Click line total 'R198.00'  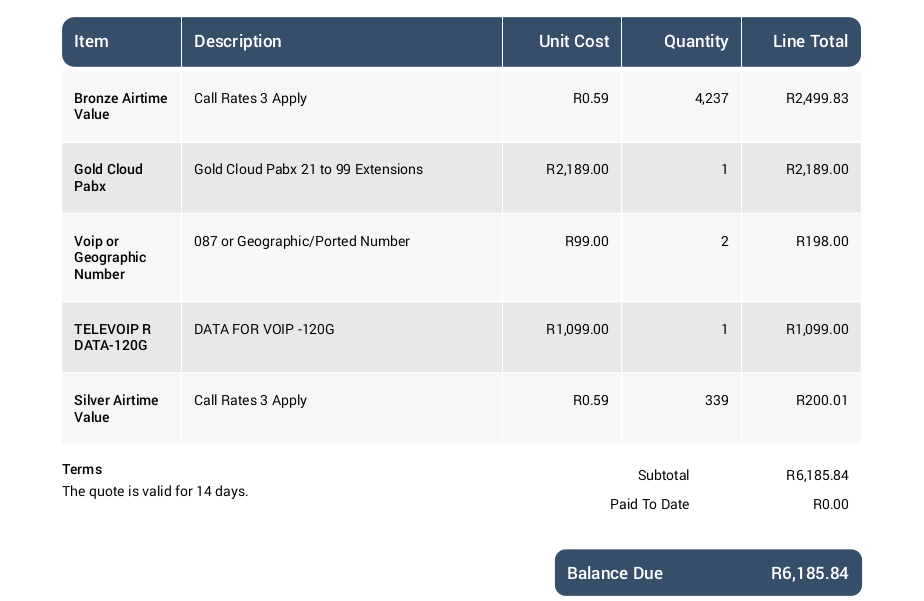tap(822, 242)
